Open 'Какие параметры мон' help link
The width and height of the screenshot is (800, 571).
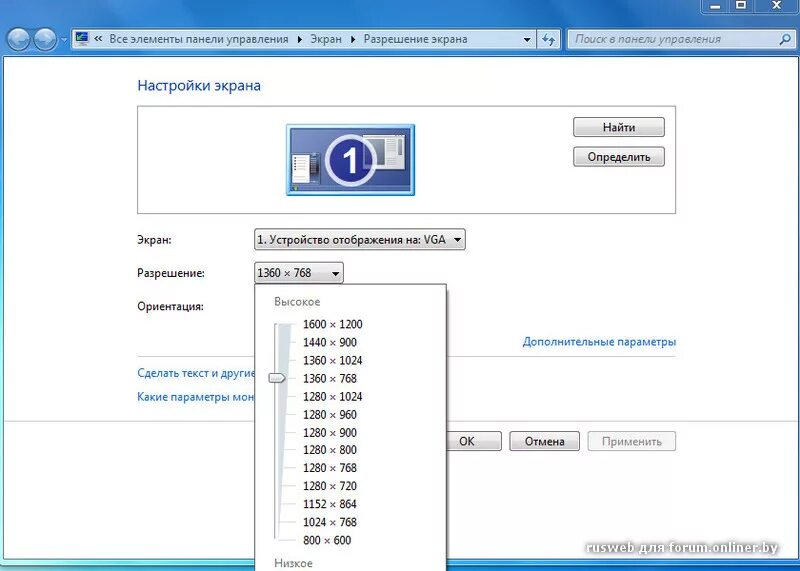[x=195, y=396]
